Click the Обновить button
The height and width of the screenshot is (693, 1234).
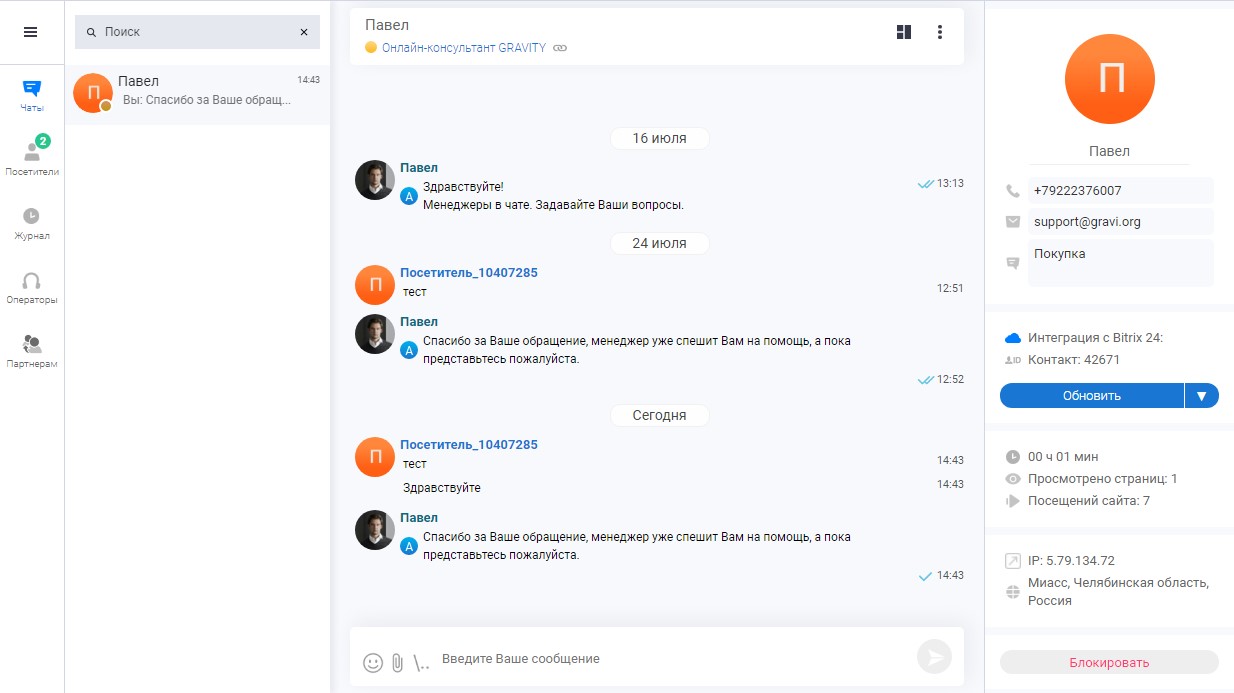tap(1091, 396)
